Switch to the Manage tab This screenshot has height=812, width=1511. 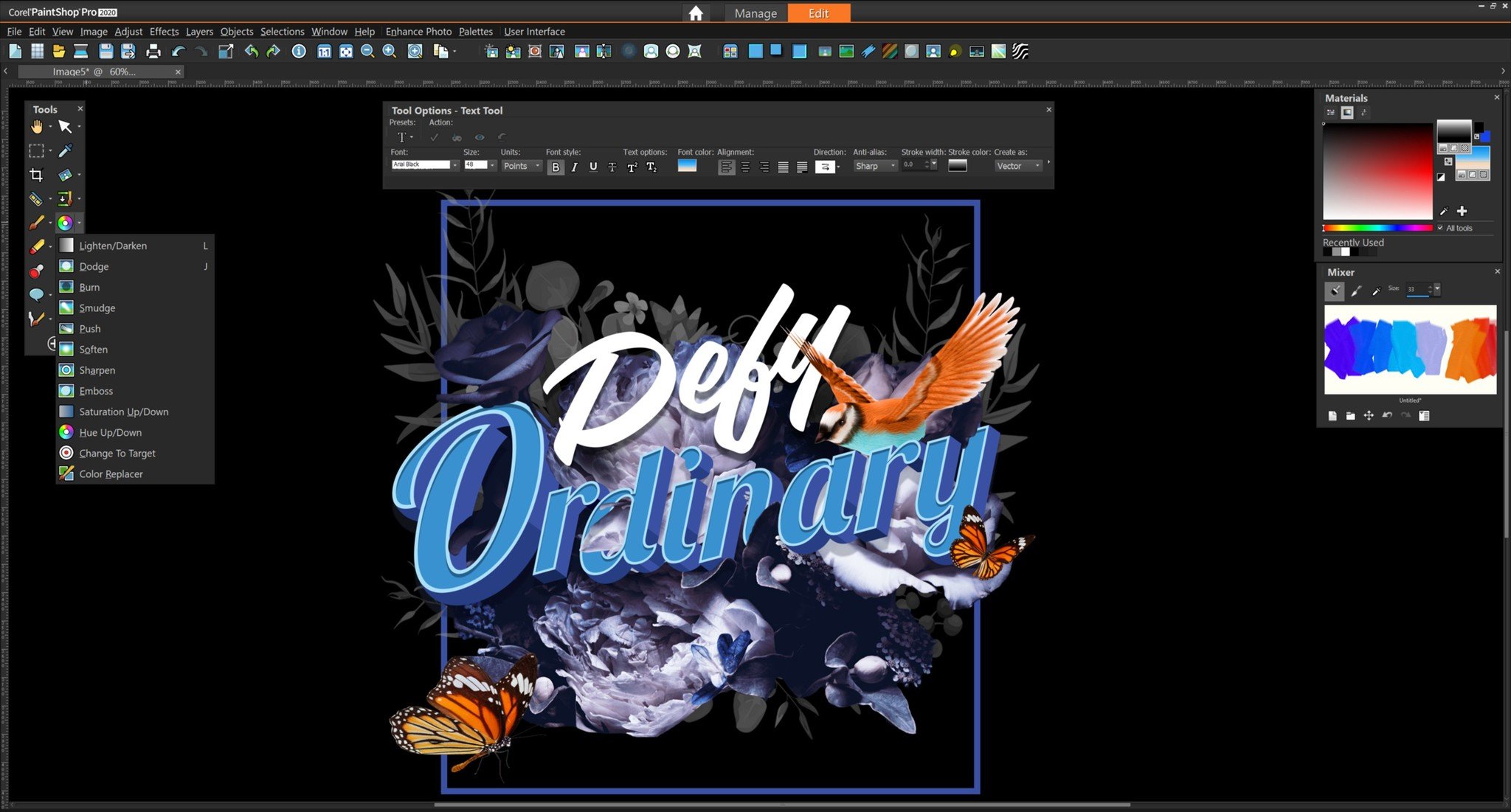point(755,13)
